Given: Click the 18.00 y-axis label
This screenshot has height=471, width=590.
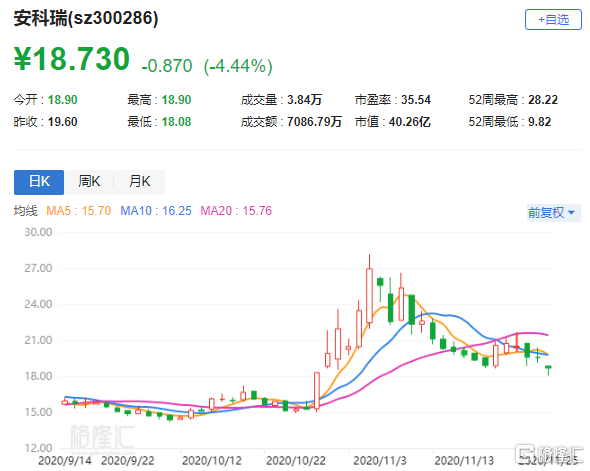Looking at the screenshot, I should [38, 376].
